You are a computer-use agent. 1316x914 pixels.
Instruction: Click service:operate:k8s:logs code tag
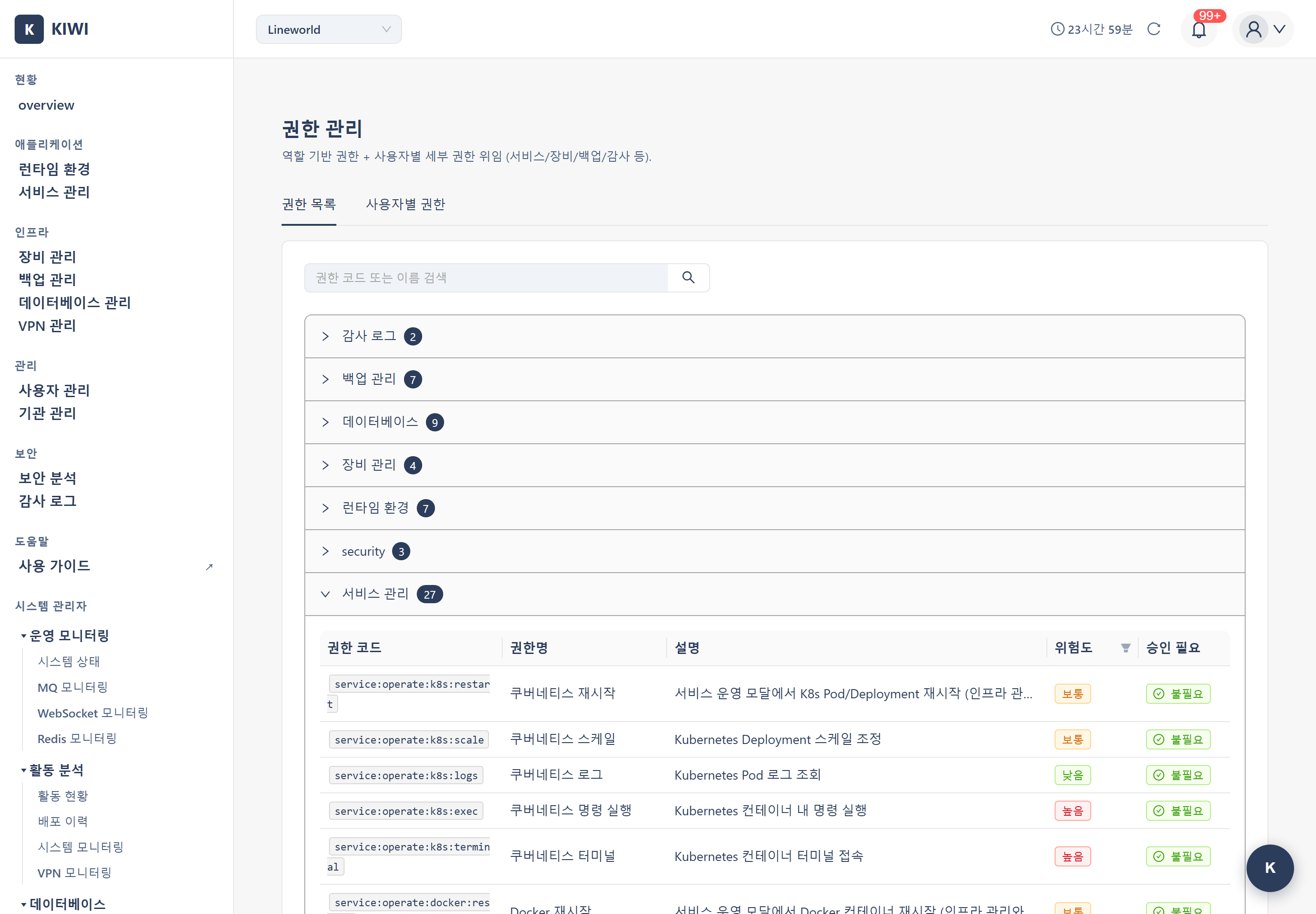click(406, 776)
